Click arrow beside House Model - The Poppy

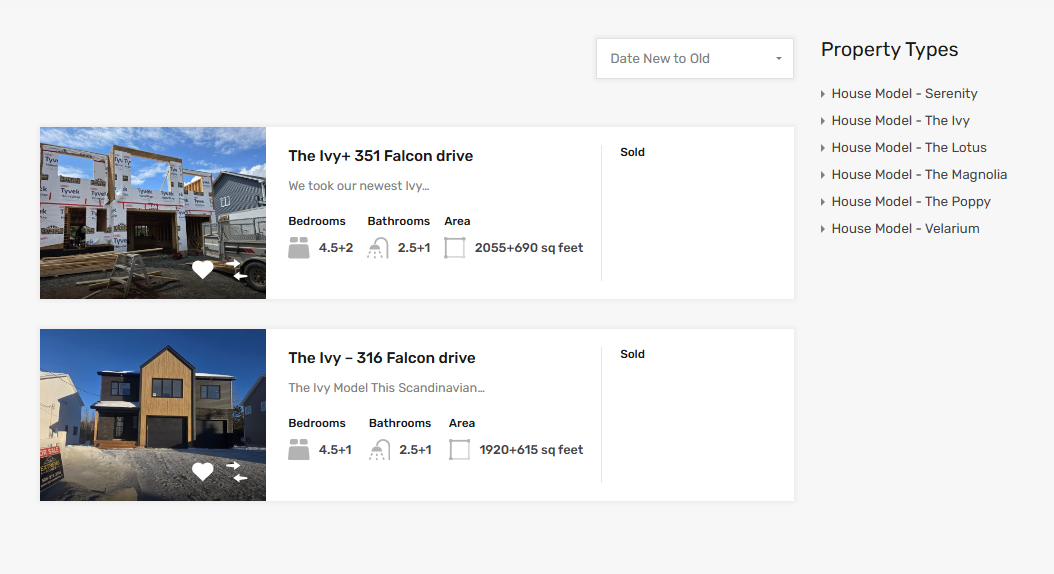pyautogui.click(x=823, y=202)
